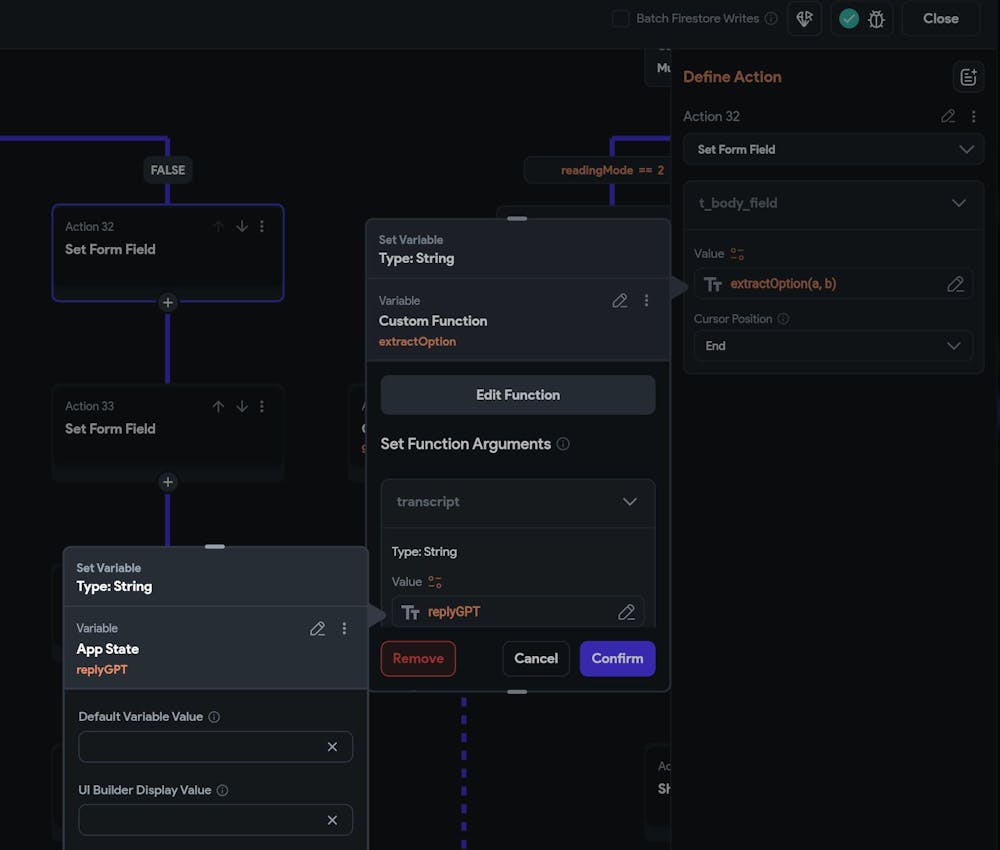The height and width of the screenshot is (850, 1000).
Task: Click into Default Variable Value input
Action: coord(216,747)
